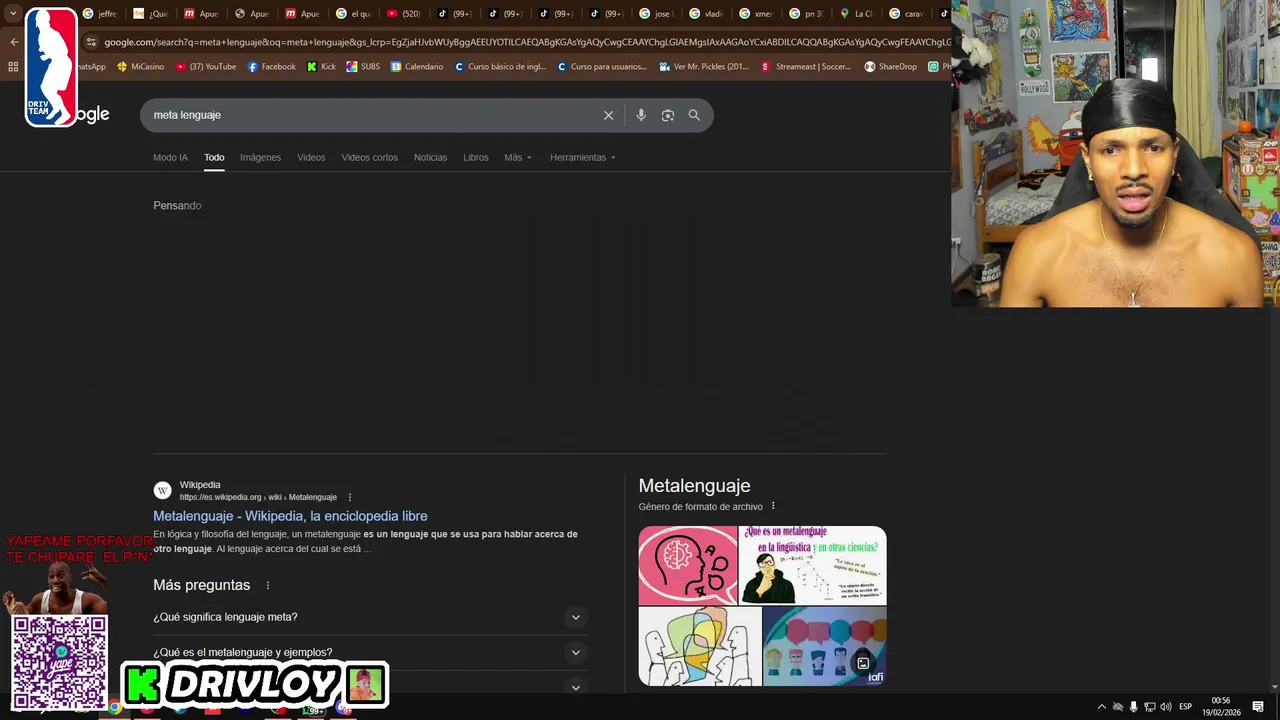Click the Pensando status text
Image resolution: width=1280 pixels, height=720 pixels.
click(177, 206)
